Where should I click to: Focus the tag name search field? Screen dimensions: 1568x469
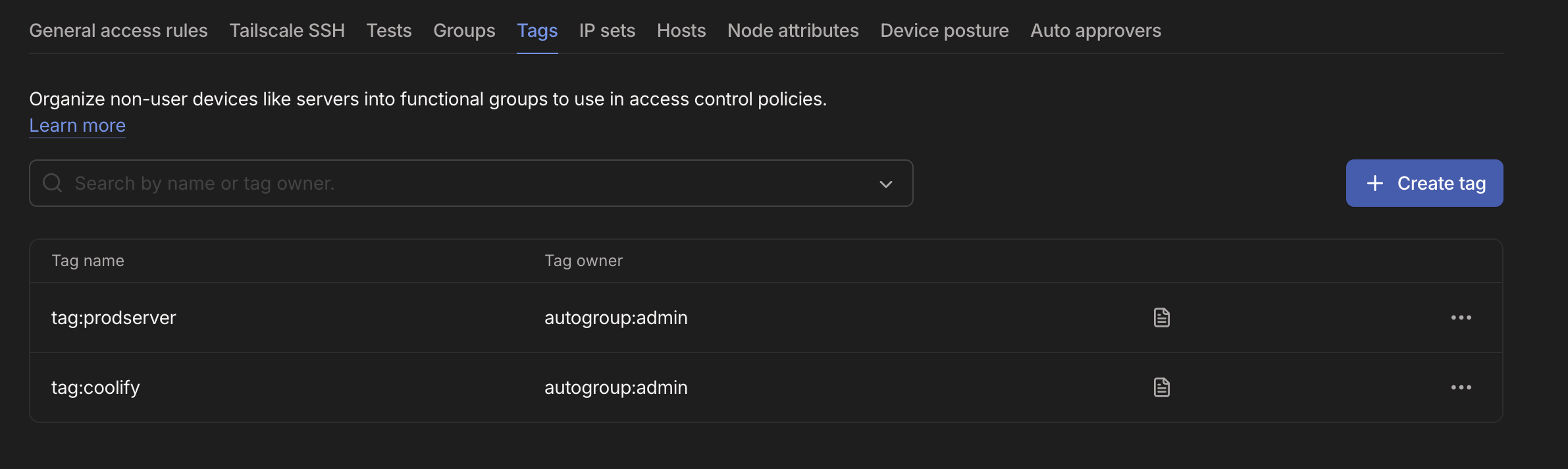click(x=461, y=183)
